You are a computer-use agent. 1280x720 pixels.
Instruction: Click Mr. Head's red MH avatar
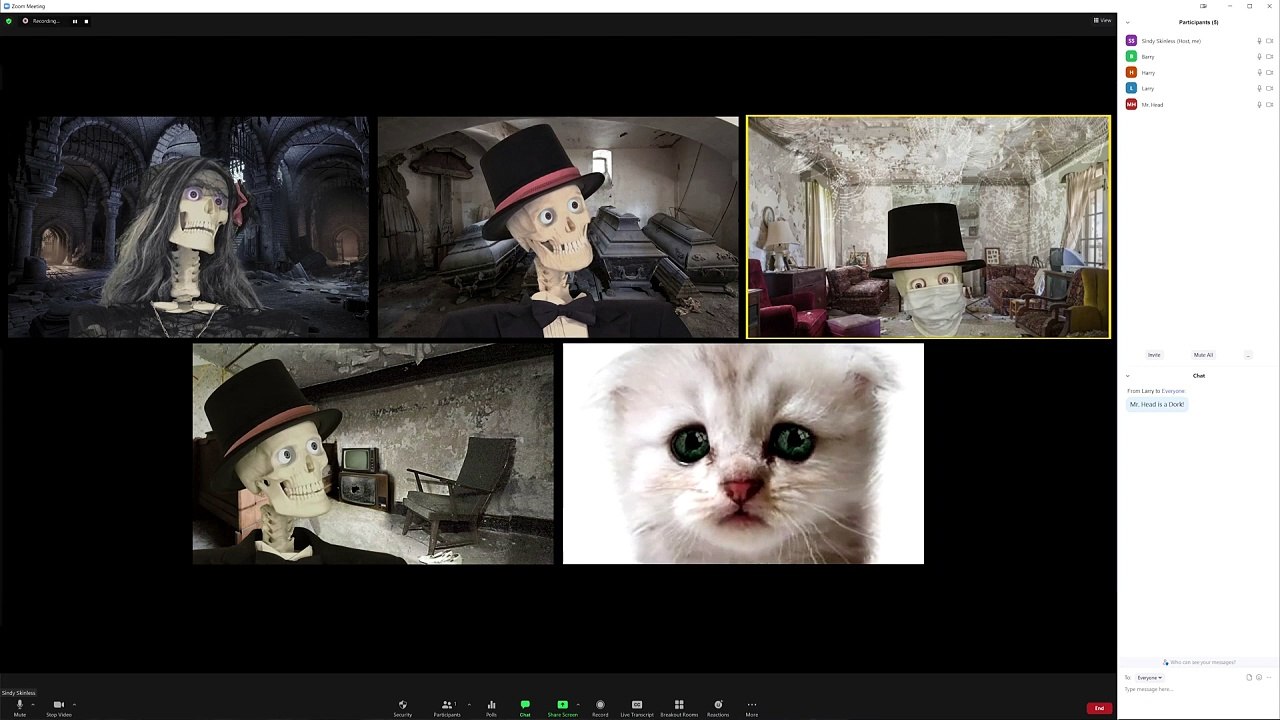1131,104
